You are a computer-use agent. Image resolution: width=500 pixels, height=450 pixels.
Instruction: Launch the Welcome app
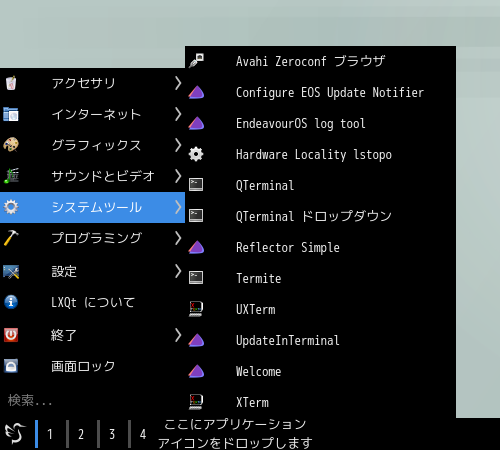coord(320,371)
